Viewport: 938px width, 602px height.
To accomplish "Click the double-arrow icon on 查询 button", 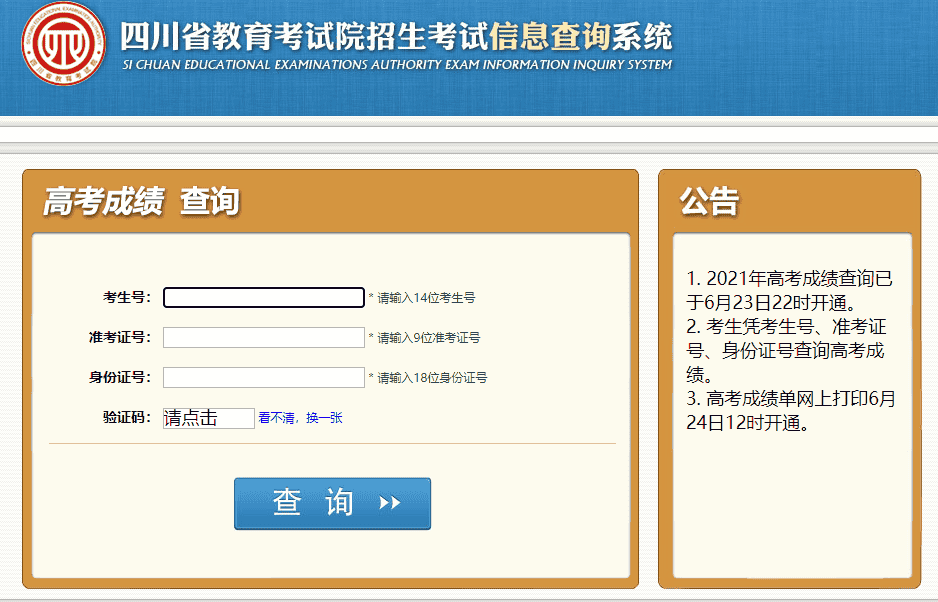I will (390, 503).
